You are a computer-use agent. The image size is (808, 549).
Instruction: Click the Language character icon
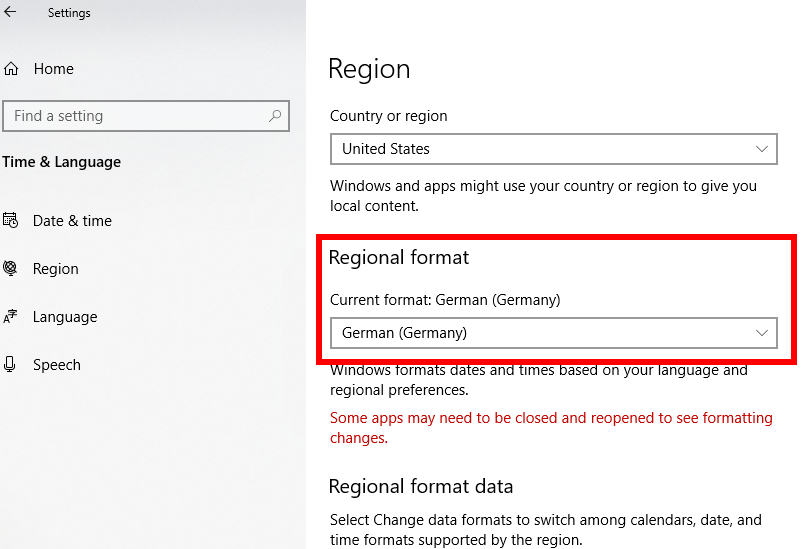(x=10, y=316)
